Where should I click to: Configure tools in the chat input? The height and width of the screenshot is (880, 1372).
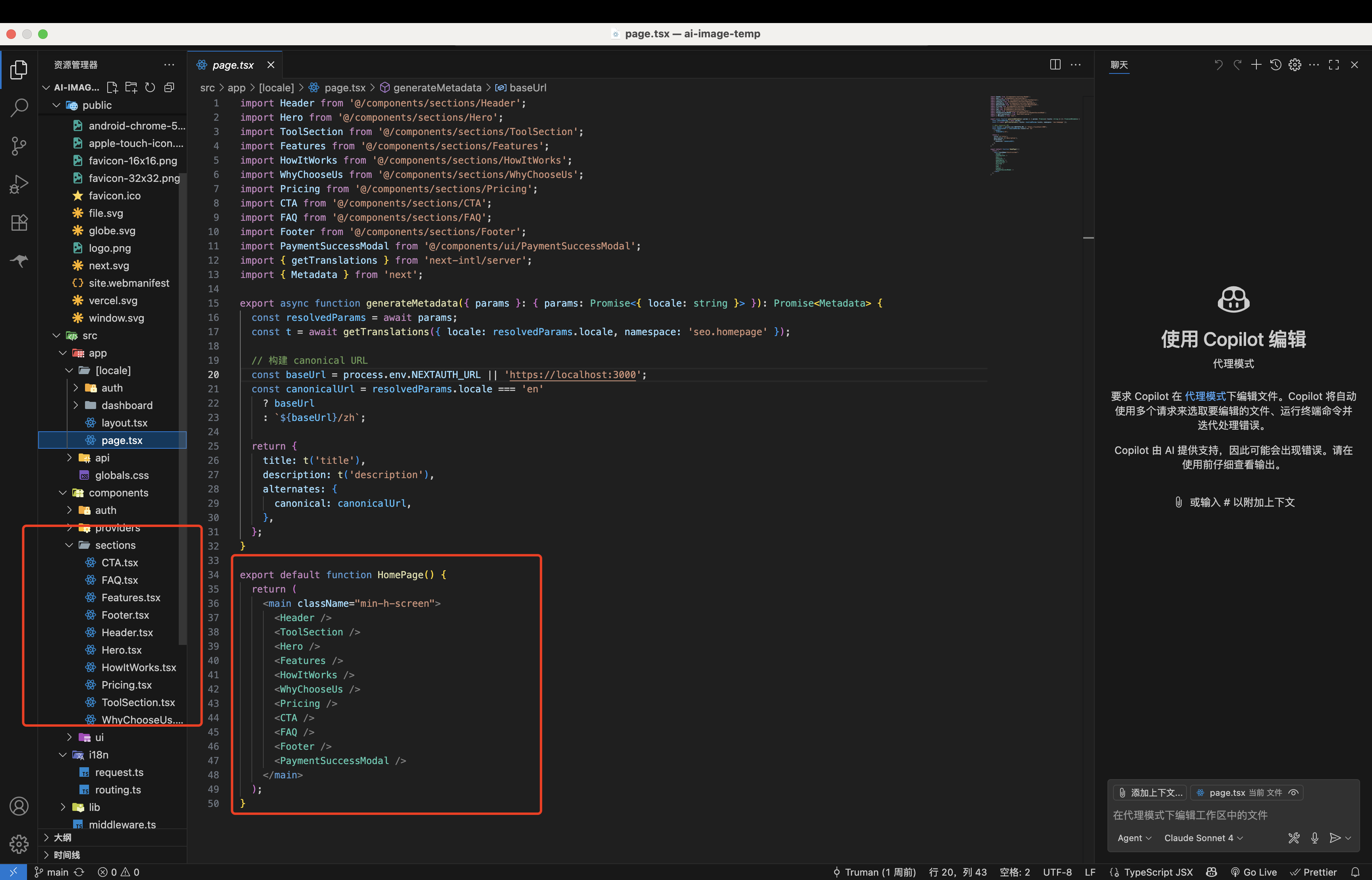pyautogui.click(x=1294, y=838)
